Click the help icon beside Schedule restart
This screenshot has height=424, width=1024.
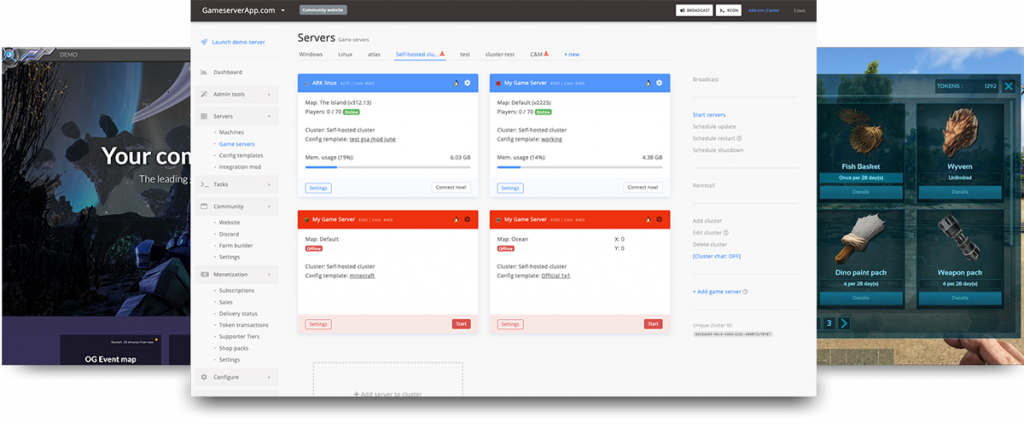tap(739, 138)
